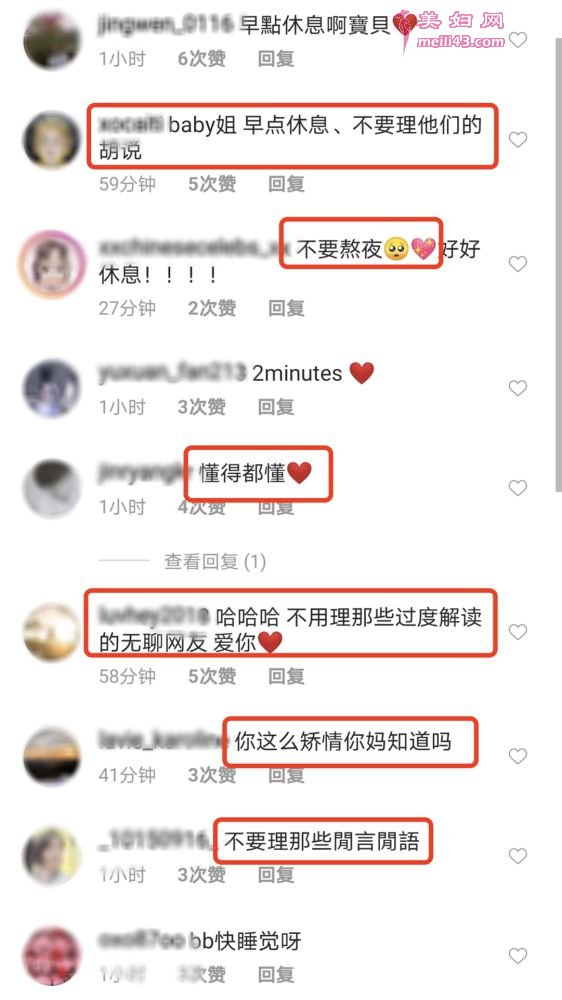
Task: Open avatar of '不要熬夜' commenter
Action: coord(52,263)
